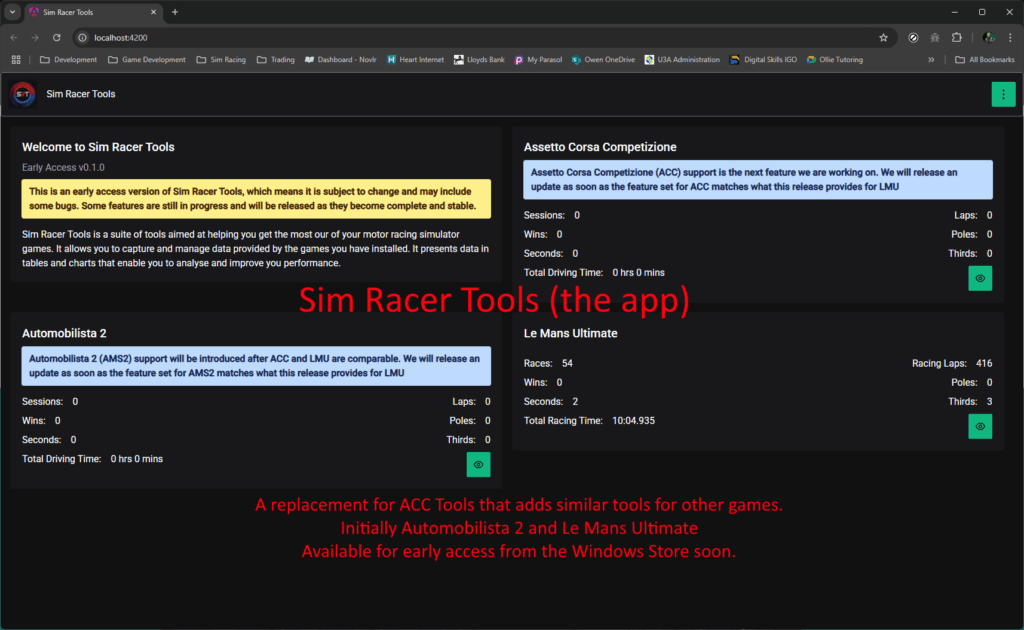
Task: Focus the localhost:4200 address bar
Action: coord(483,38)
